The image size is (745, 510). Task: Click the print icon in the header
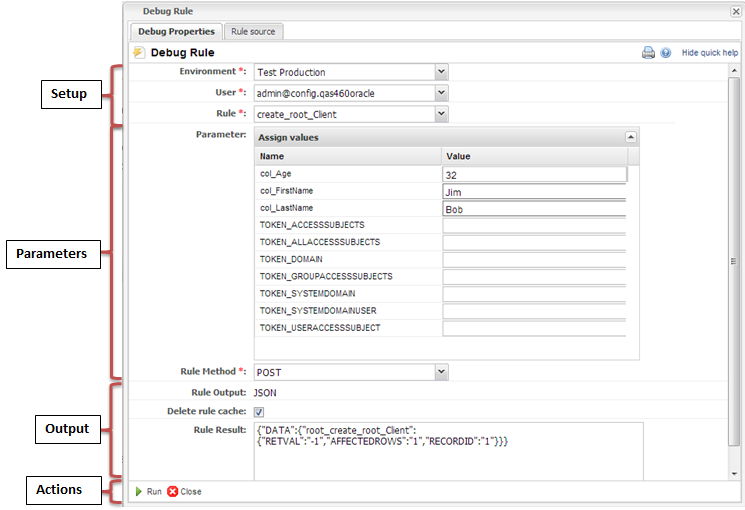click(x=648, y=52)
